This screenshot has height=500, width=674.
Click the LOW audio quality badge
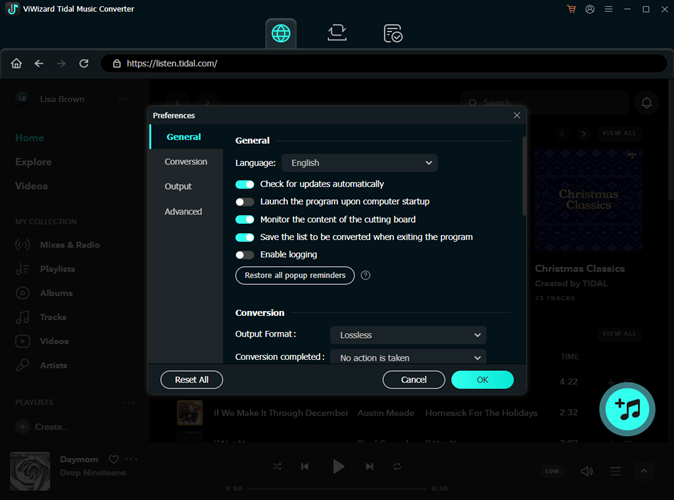552,471
